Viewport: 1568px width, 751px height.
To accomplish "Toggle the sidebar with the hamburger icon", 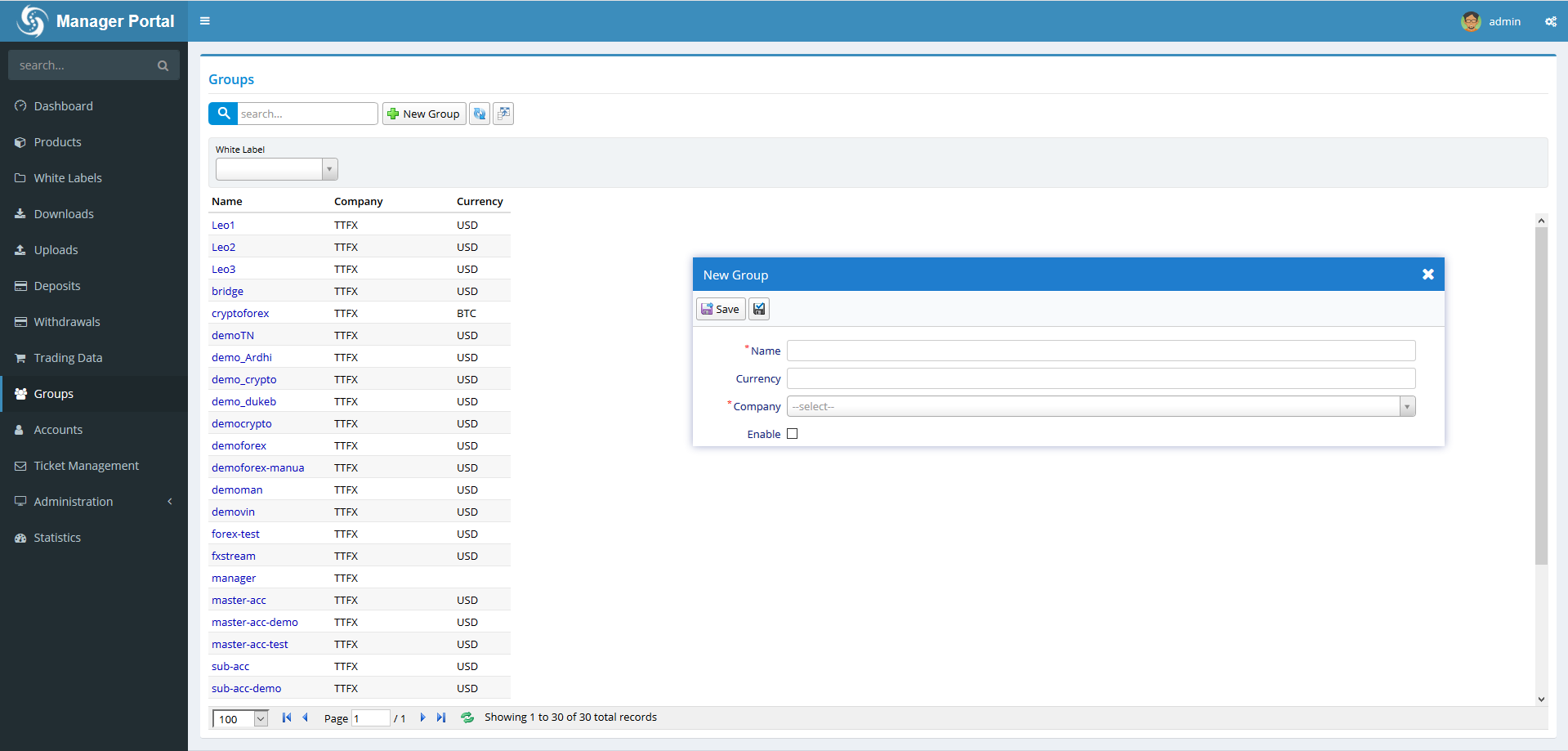I will point(205,21).
